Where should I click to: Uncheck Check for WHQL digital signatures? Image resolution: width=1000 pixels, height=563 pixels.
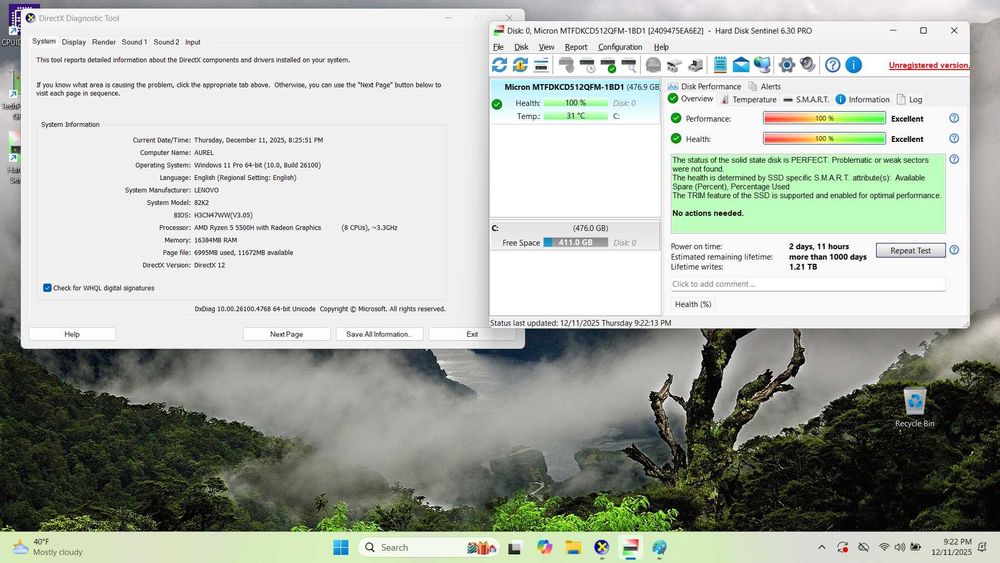pyautogui.click(x=48, y=288)
